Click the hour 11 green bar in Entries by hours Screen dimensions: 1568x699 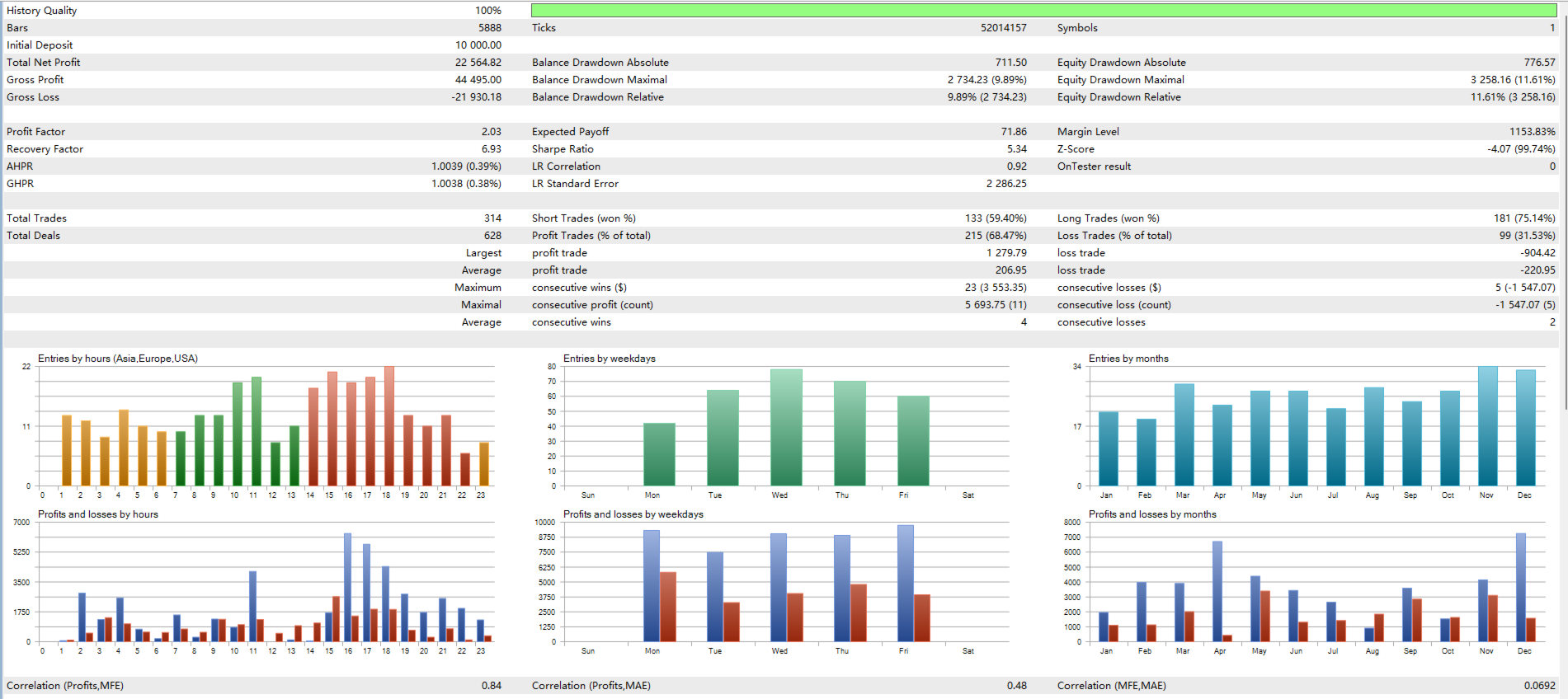[257, 431]
